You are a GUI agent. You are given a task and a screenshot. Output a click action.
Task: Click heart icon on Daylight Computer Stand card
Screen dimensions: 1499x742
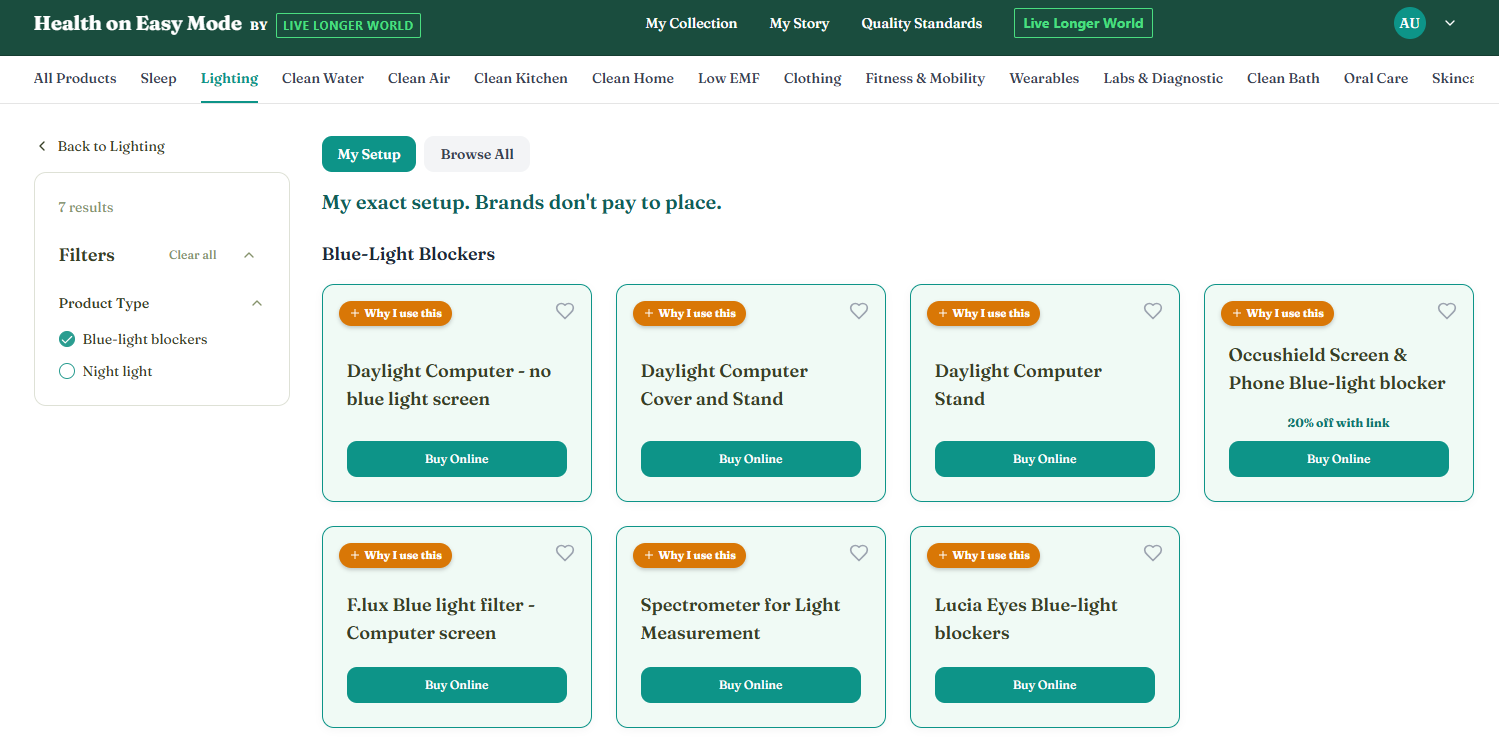[x=1153, y=311]
